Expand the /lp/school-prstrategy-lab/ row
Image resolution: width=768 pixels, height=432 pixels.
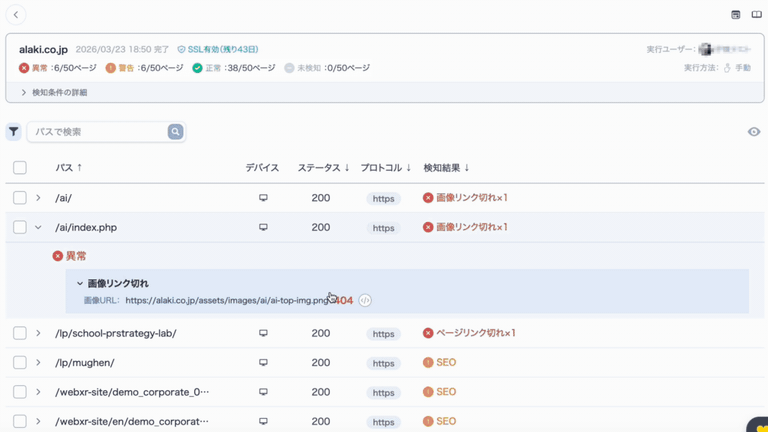[38, 333]
